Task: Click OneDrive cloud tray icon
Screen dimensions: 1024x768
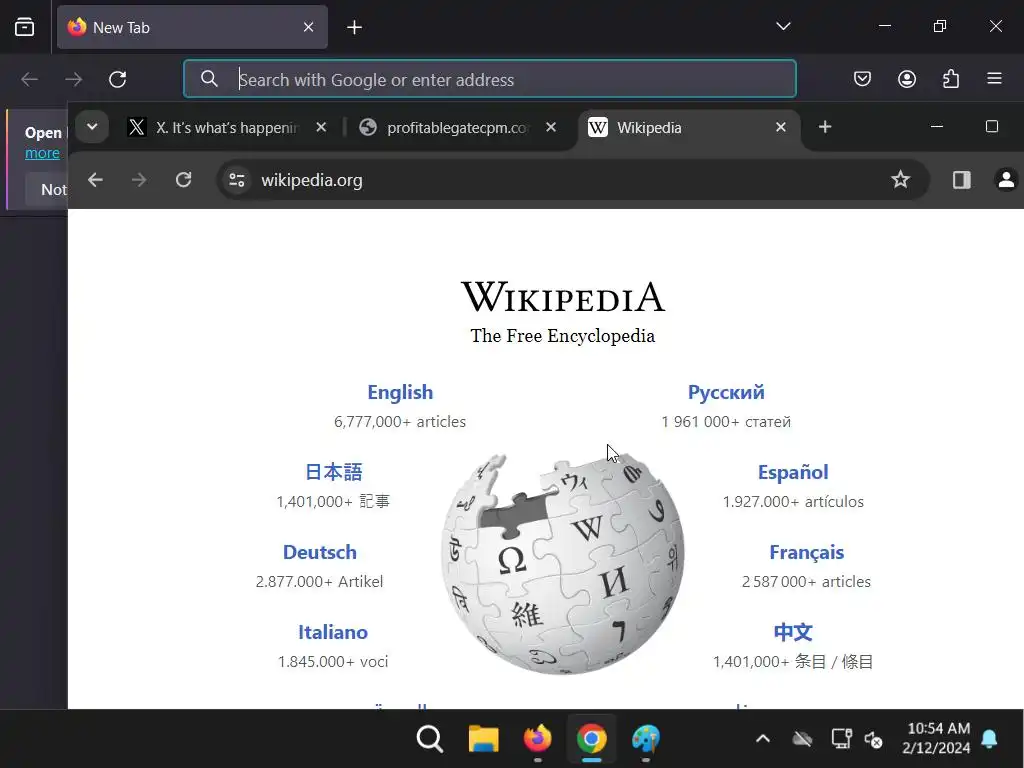Action: coord(802,739)
